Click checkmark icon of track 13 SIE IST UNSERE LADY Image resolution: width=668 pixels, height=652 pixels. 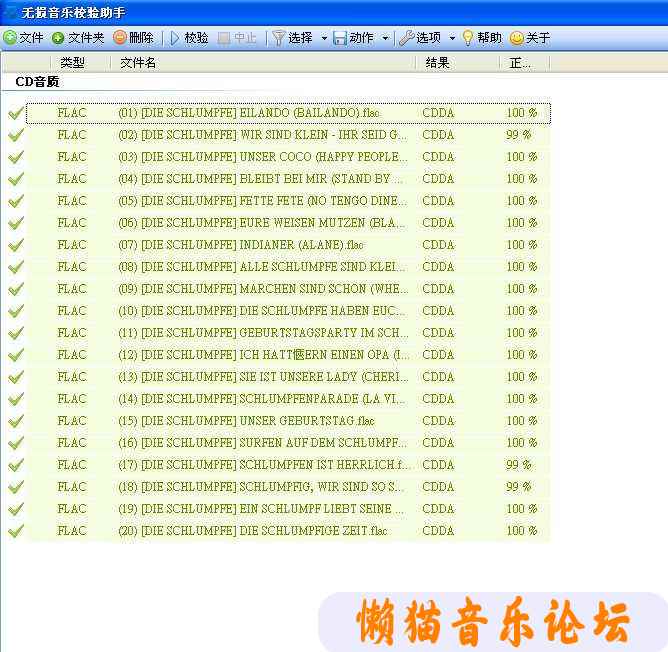(16, 377)
